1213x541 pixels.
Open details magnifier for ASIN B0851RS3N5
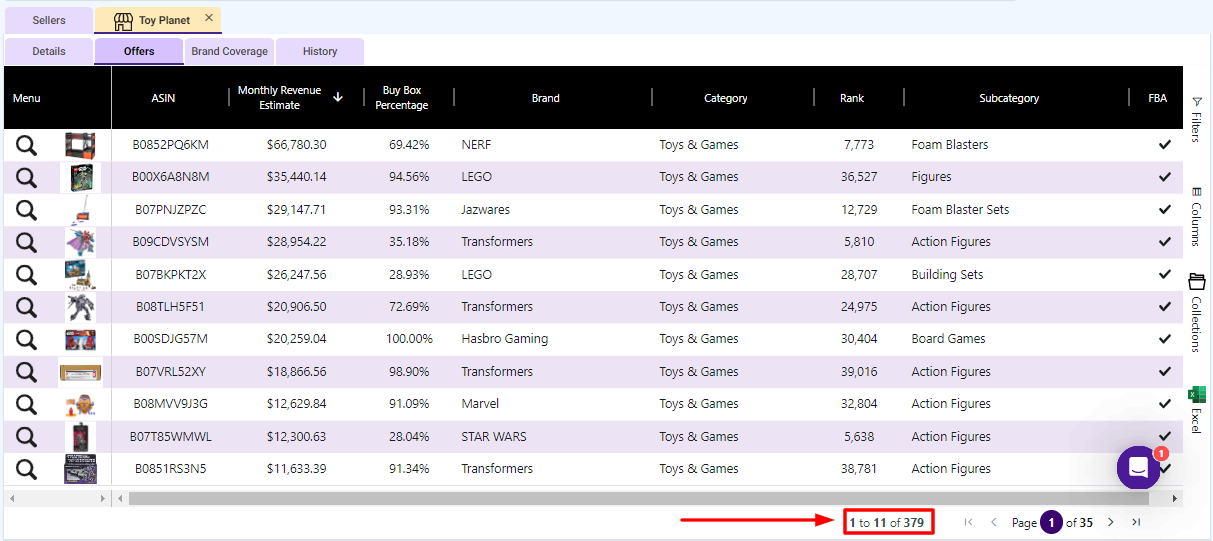click(x=26, y=469)
